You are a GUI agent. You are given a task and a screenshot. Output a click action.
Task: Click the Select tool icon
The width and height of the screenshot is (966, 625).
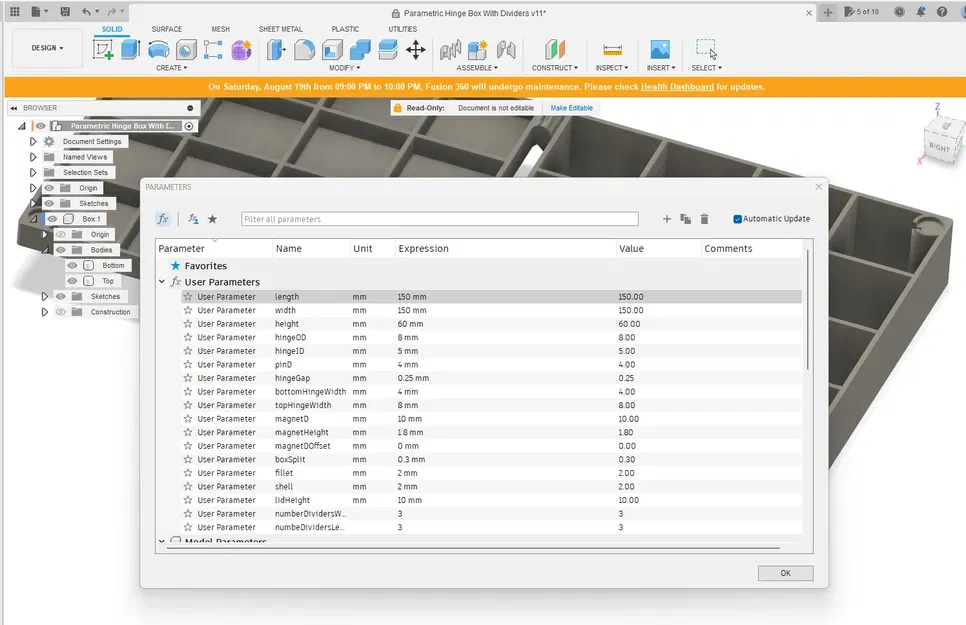coord(705,49)
